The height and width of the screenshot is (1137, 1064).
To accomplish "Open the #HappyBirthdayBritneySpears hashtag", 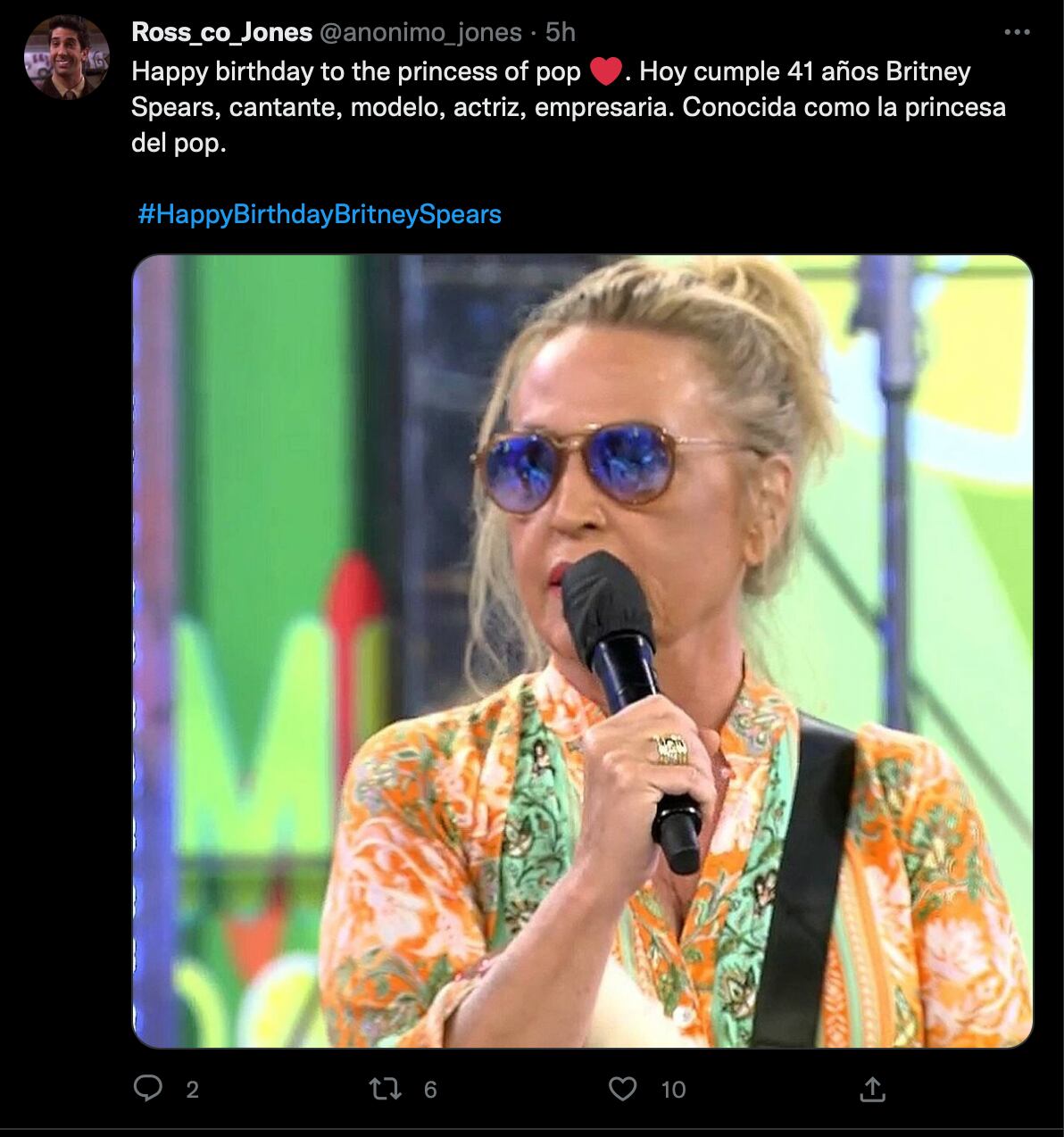I will coord(320,214).
